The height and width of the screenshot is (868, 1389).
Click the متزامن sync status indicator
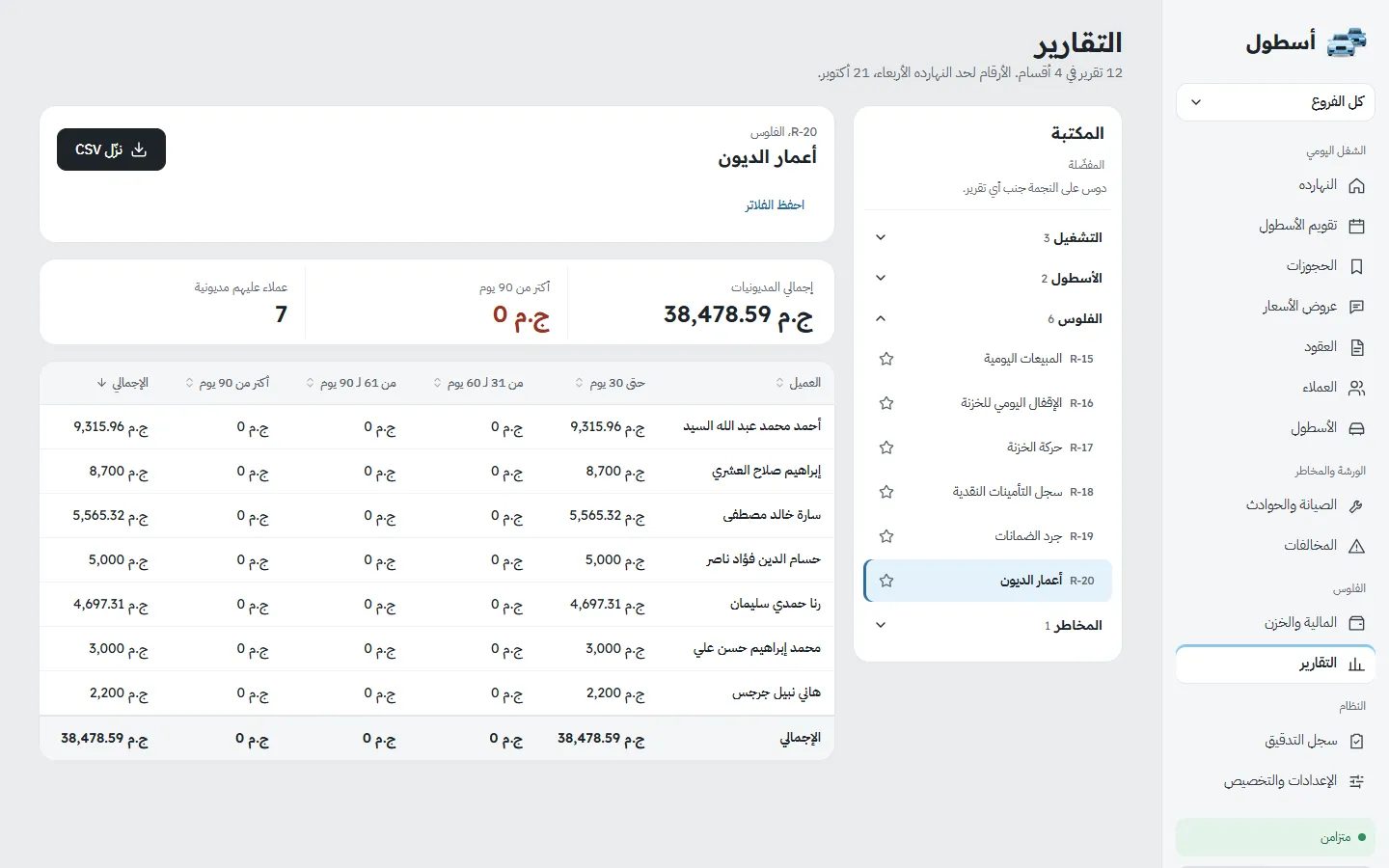tap(1275, 837)
